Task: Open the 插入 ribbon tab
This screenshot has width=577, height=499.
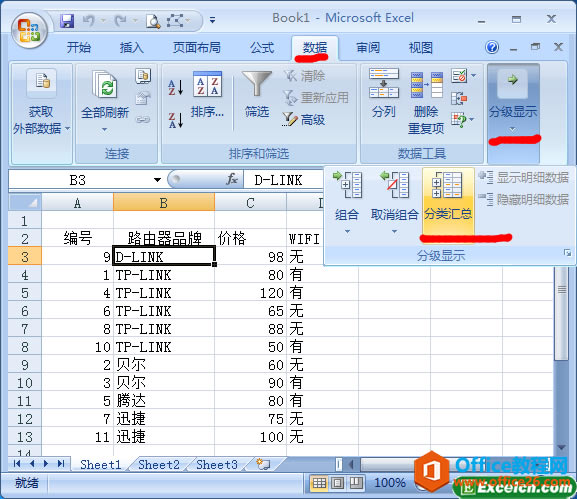Action: pyautogui.click(x=131, y=48)
